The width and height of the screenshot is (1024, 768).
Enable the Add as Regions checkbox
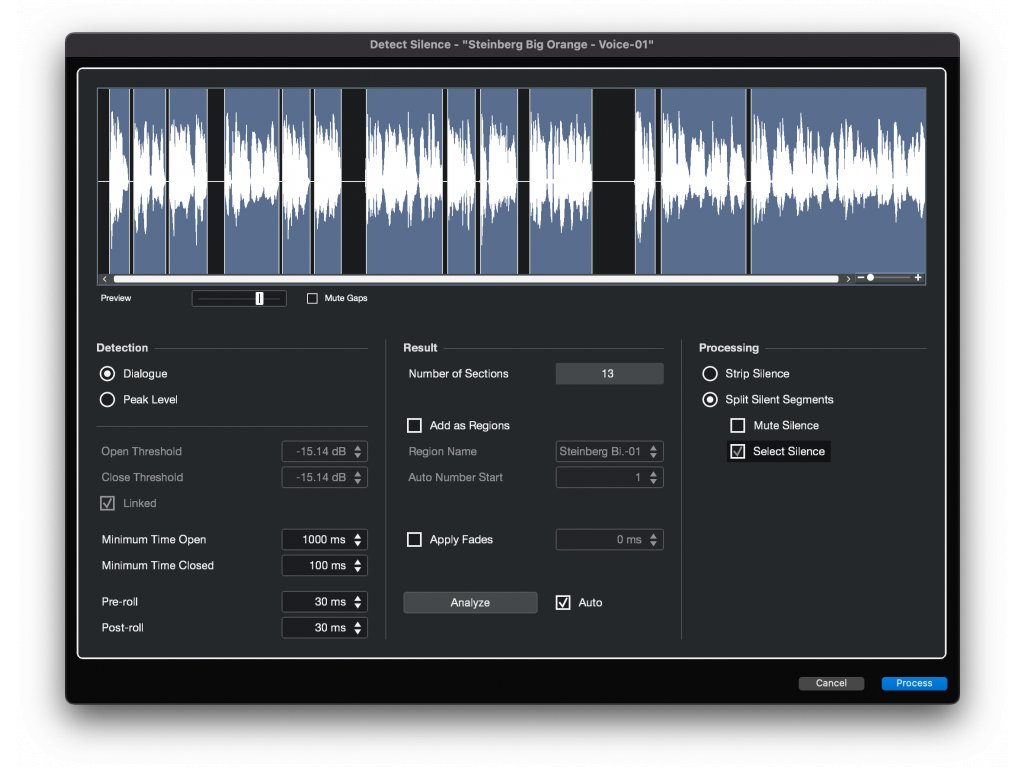click(x=414, y=426)
